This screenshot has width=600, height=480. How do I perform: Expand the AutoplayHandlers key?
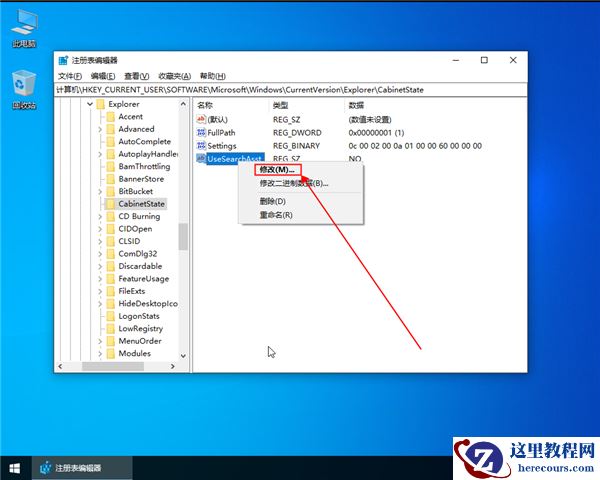tap(100, 154)
